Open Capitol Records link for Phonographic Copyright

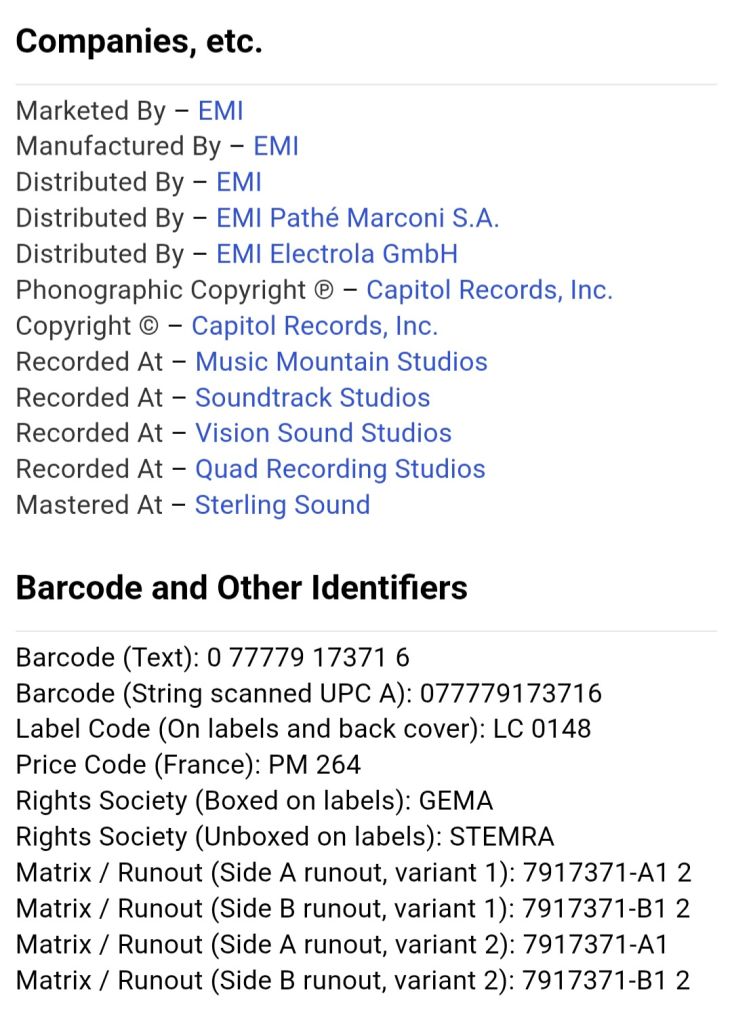point(489,289)
